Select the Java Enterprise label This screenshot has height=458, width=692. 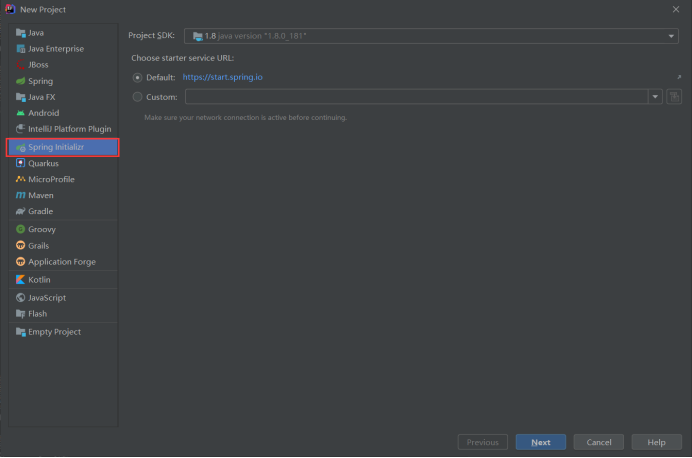(56, 49)
